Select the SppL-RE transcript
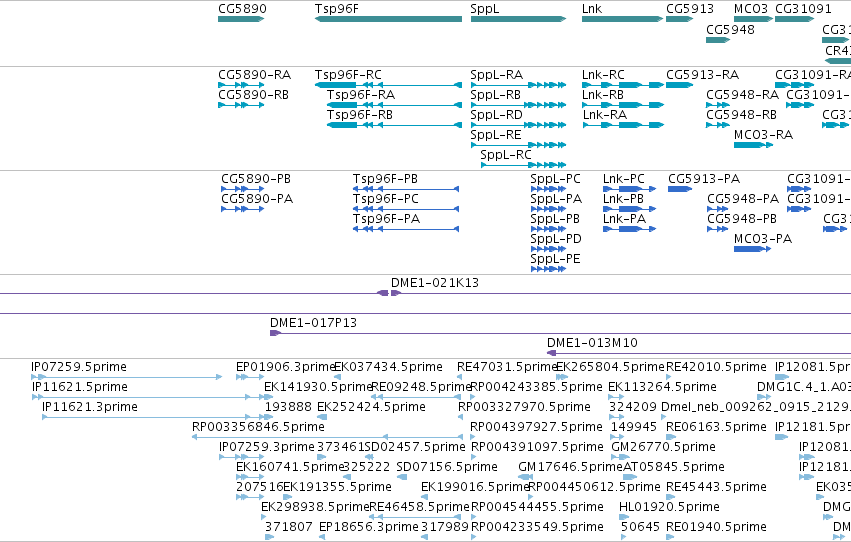 tap(518, 145)
